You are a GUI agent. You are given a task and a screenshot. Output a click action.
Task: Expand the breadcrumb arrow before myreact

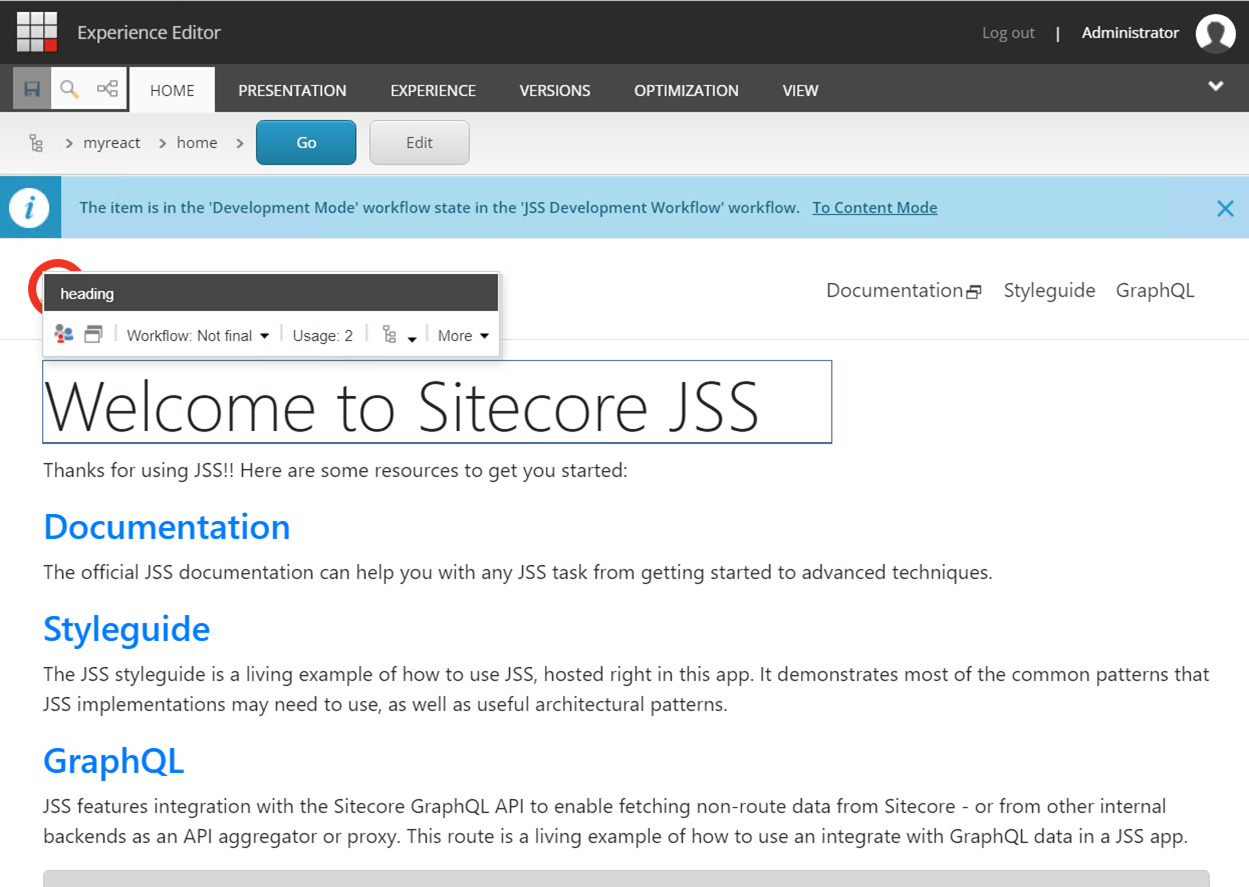coord(69,143)
